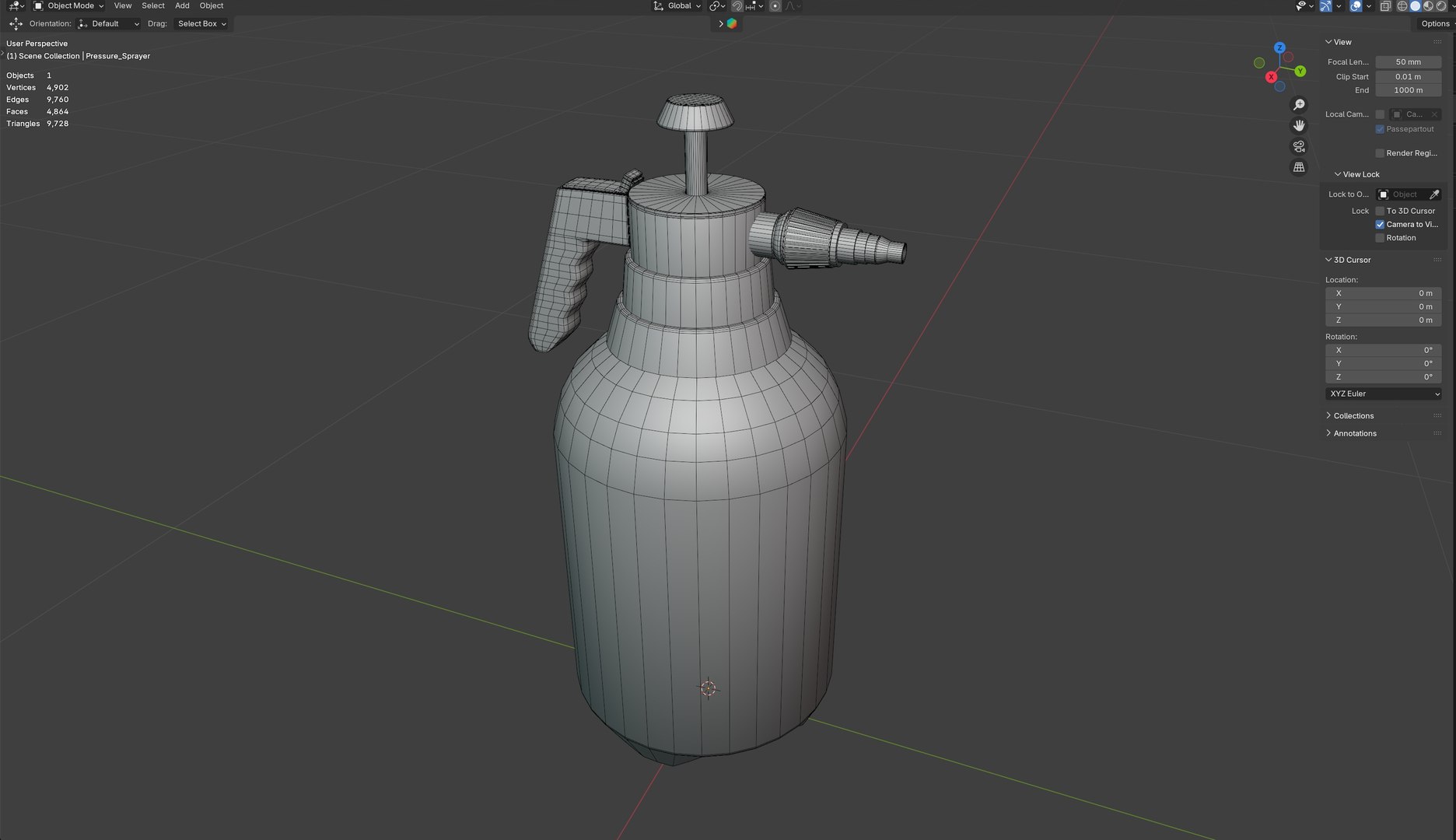
Task: Select rendered viewport shading
Action: 1441,6
